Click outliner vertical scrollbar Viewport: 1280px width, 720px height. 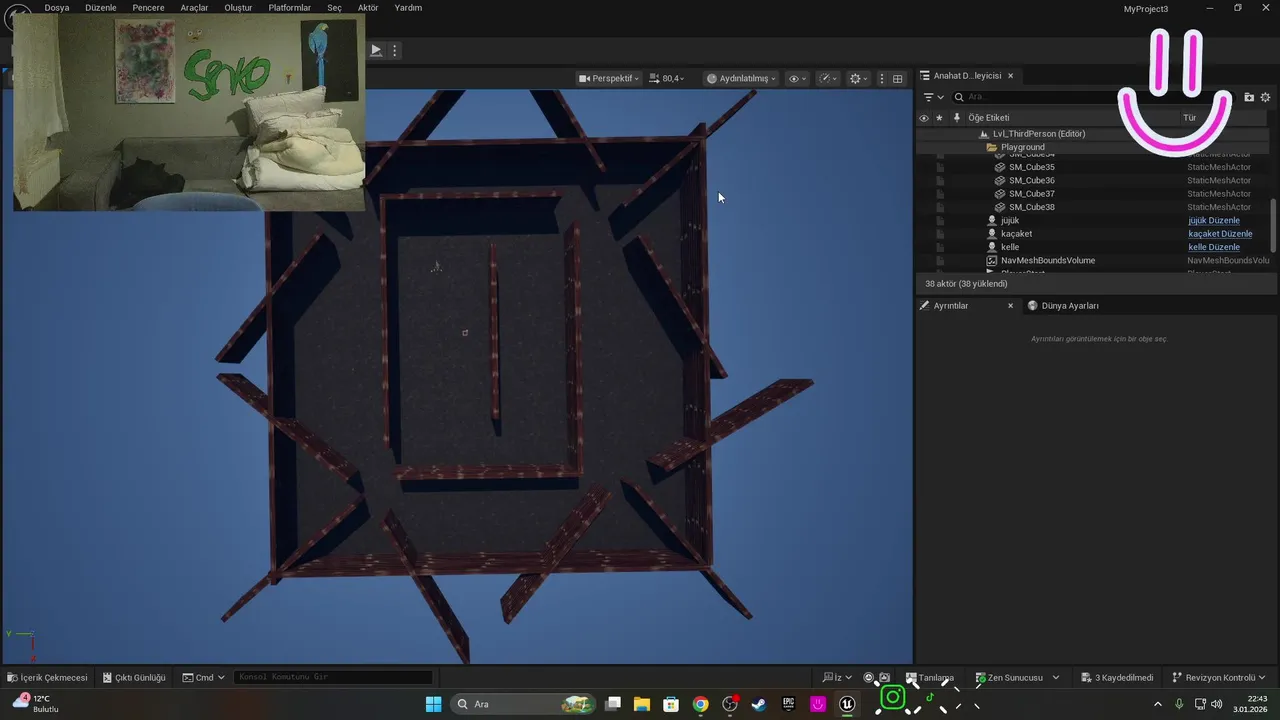(1273, 226)
